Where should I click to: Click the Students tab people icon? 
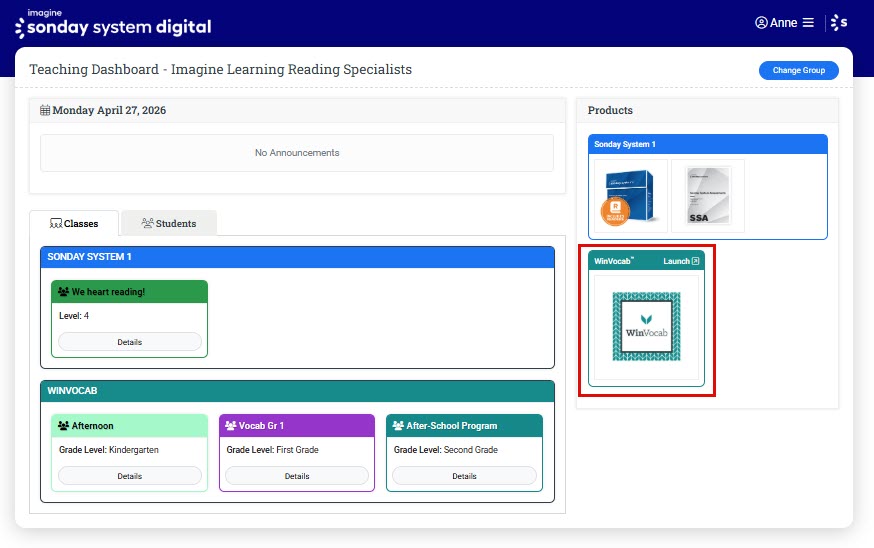tap(147, 223)
